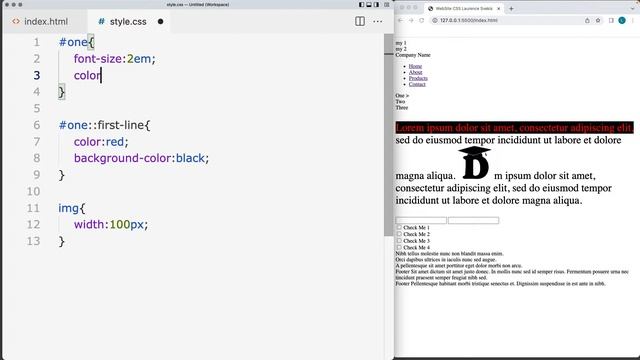Screen dimensions: 640x360
Task: Click the second text input on webpage
Action: pyautogui.click(x=473, y=220)
